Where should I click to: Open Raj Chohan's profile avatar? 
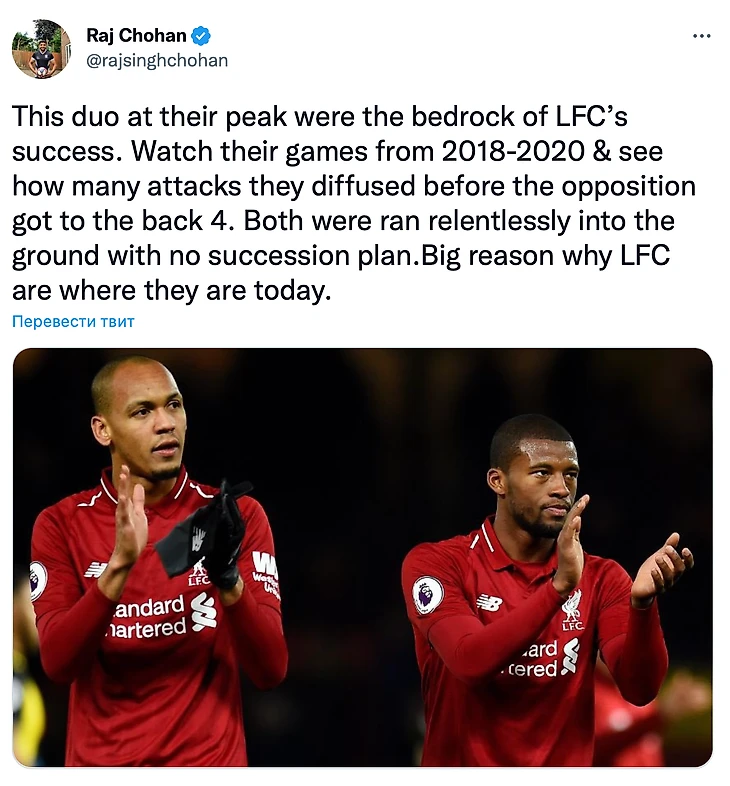[41, 49]
